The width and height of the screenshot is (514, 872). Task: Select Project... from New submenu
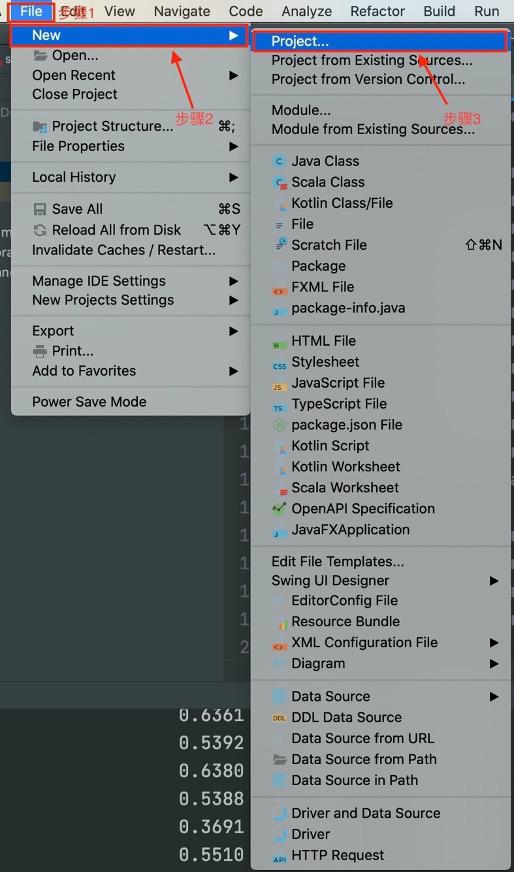(x=380, y=41)
